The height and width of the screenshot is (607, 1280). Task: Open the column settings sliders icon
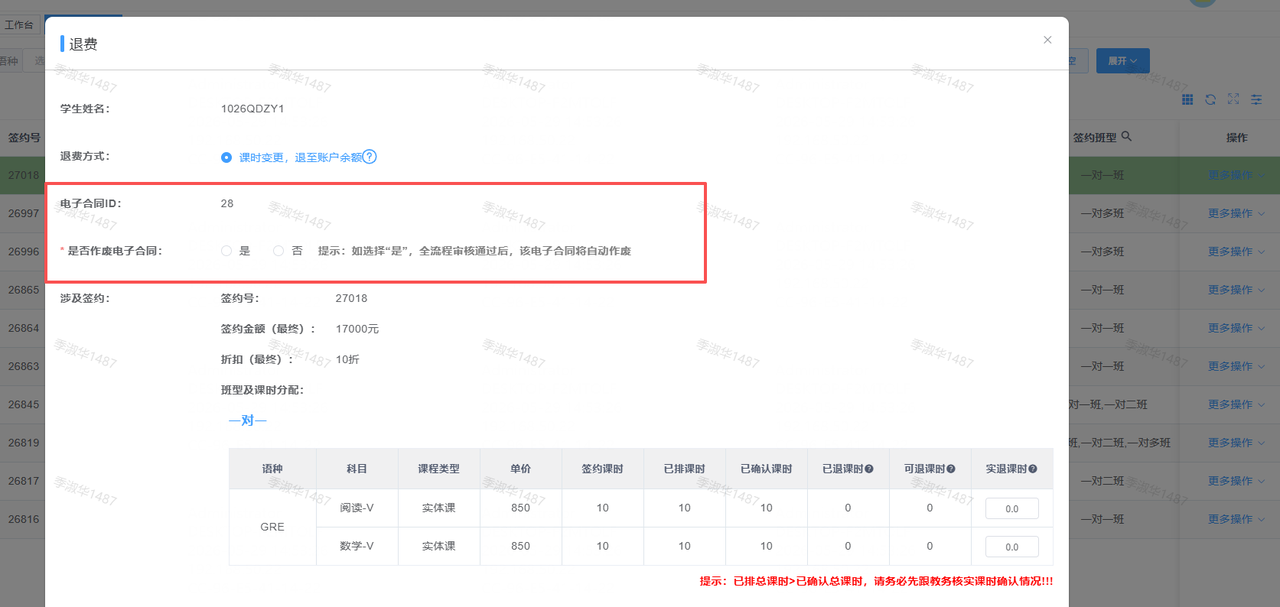pos(1256,99)
